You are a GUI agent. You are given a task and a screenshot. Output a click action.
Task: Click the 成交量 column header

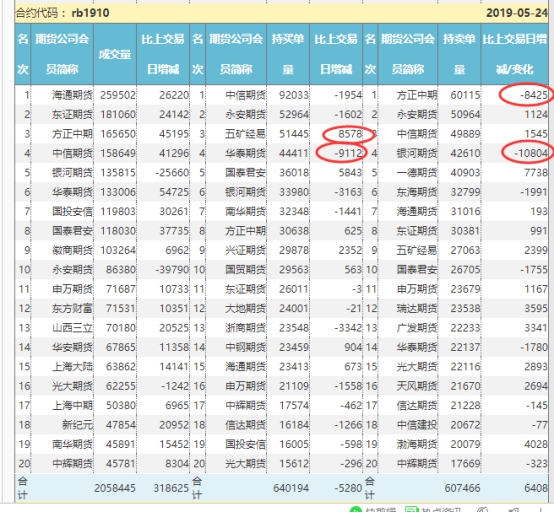(115, 54)
